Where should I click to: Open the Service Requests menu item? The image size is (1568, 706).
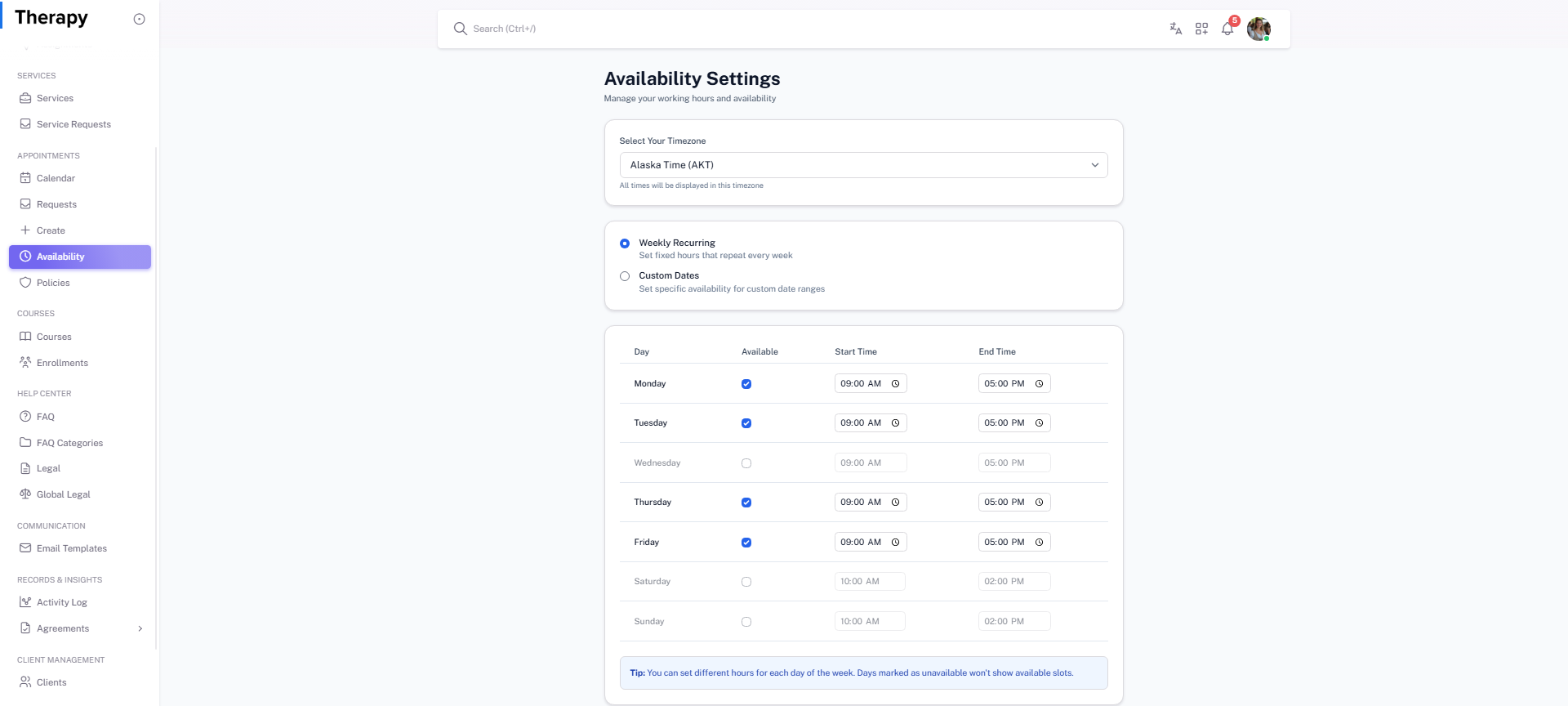[80, 124]
